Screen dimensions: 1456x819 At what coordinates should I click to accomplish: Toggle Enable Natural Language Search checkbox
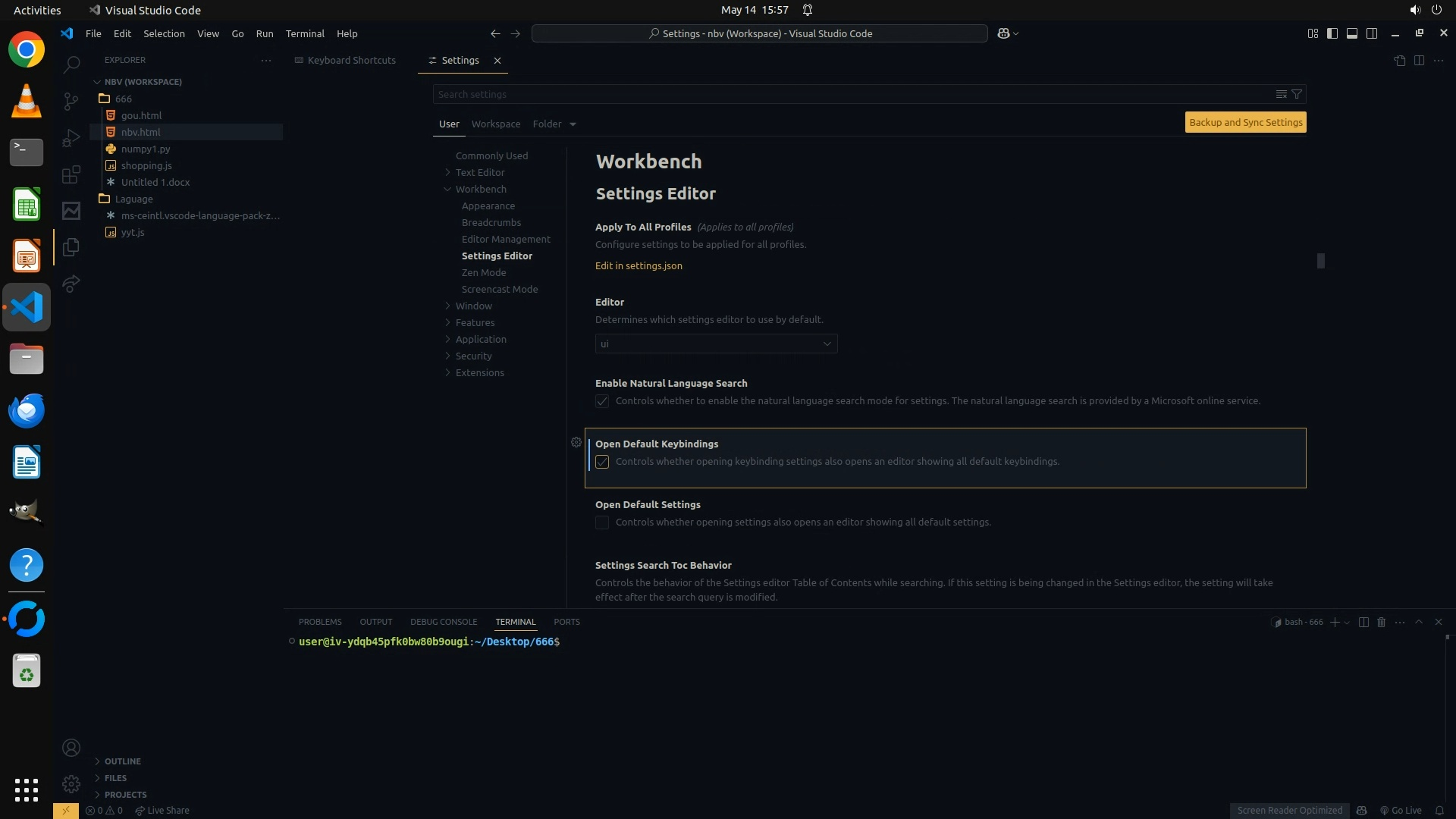pyautogui.click(x=602, y=401)
